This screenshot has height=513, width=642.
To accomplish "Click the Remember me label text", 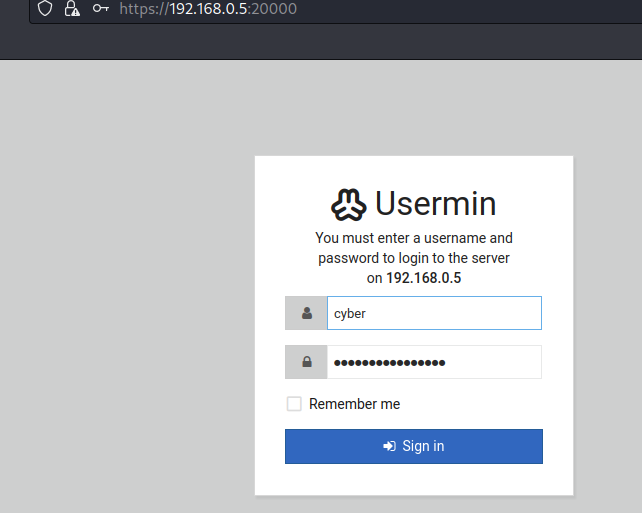I will [354, 404].
